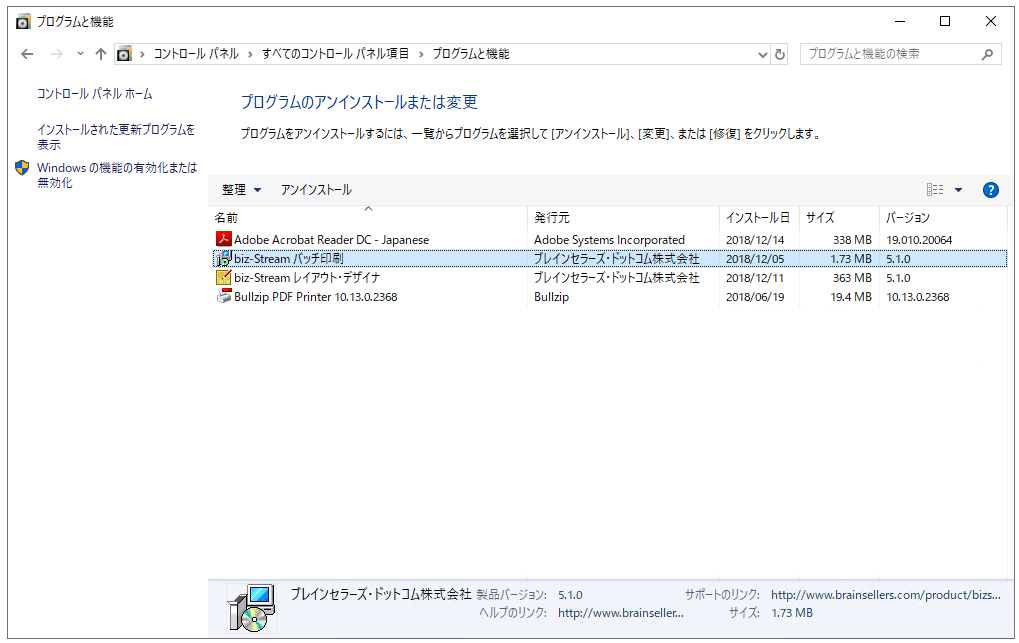Click the Adobe Acrobat Reader DC icon
The height and width of the screenshot is (643, 1019).
224,239
